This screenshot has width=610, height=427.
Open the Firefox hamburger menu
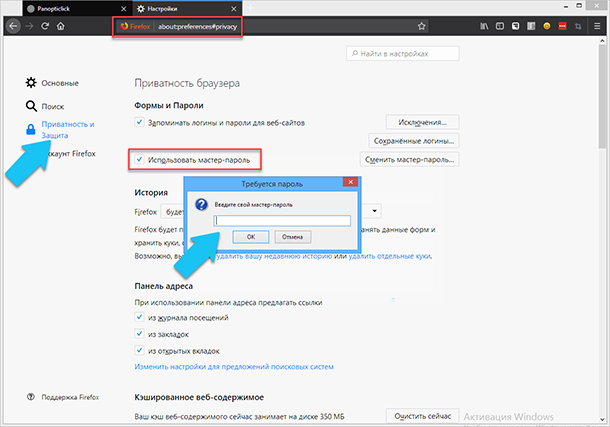(x=597, y=26)
